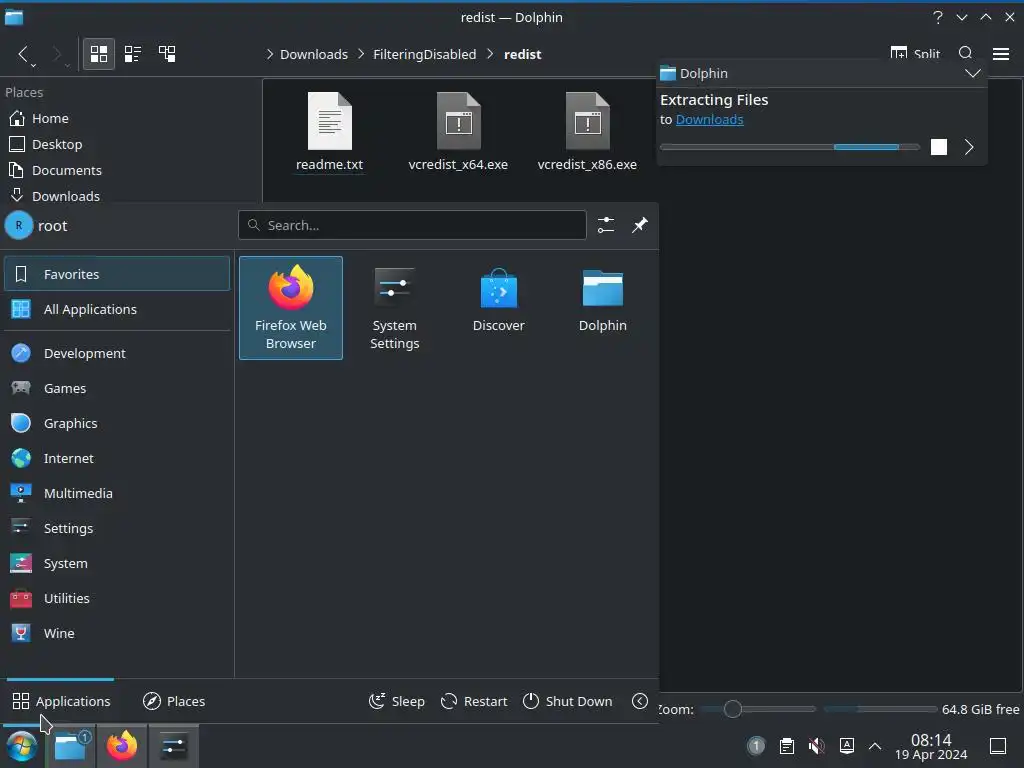Viewport: 1024px width, 768px height.
Task: Expand hidden system tray icons
Action: [875, 746]
